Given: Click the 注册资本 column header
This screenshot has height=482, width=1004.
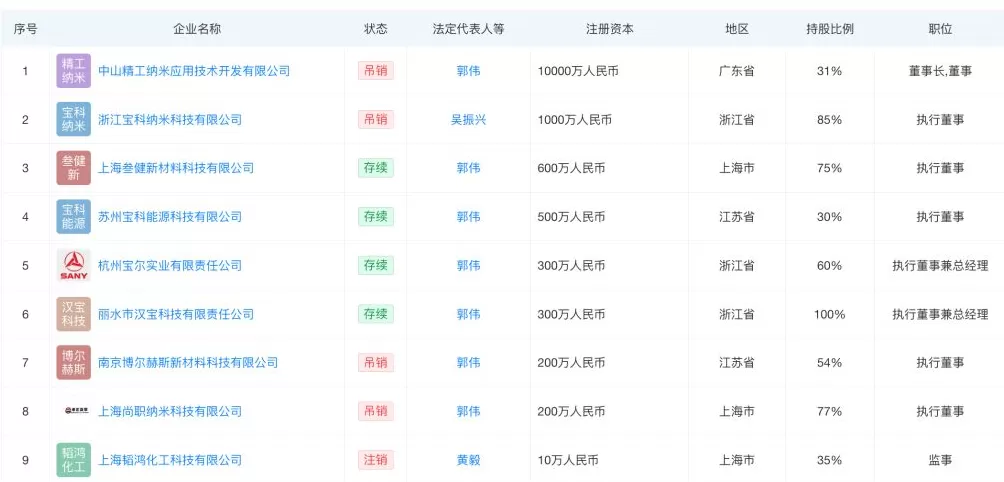Looking at the screenshot, I should [x=610, y=29].
